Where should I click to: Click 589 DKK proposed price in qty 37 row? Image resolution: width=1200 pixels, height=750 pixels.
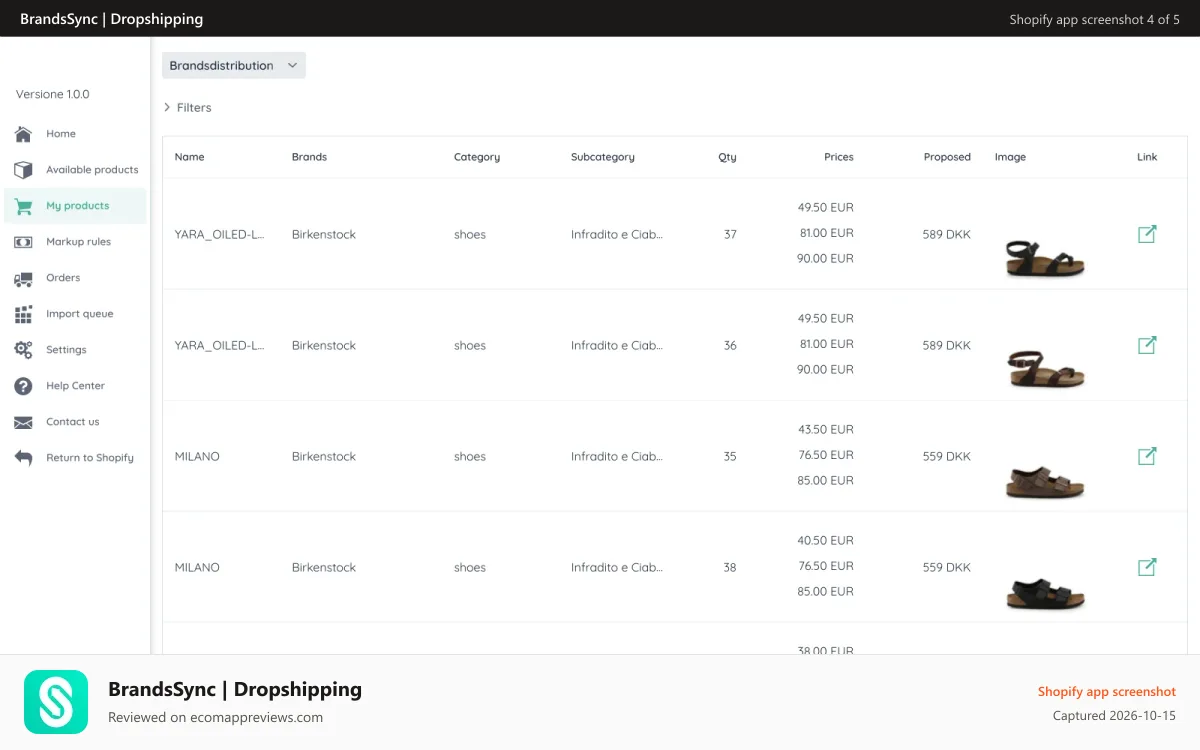pos(947,234)
